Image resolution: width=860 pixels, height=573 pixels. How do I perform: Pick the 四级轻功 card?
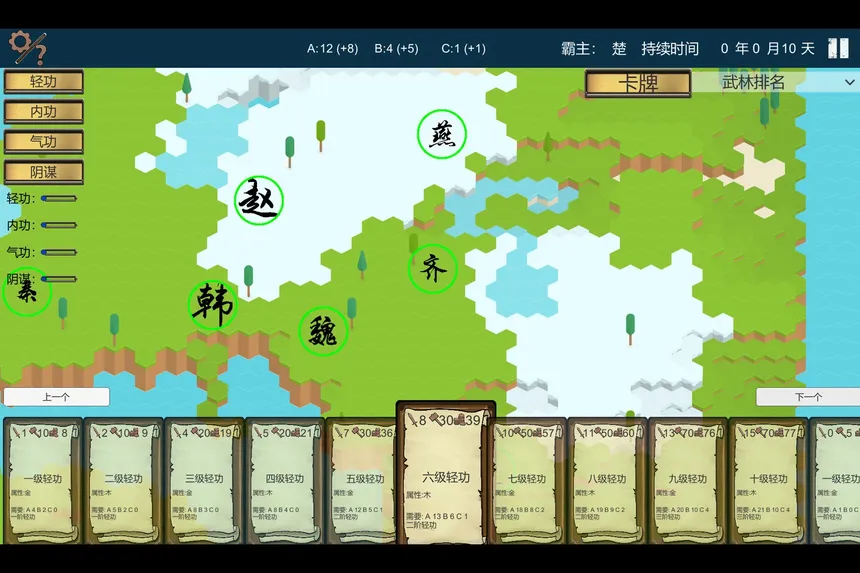pyautogui.click(x=285, y=481)
